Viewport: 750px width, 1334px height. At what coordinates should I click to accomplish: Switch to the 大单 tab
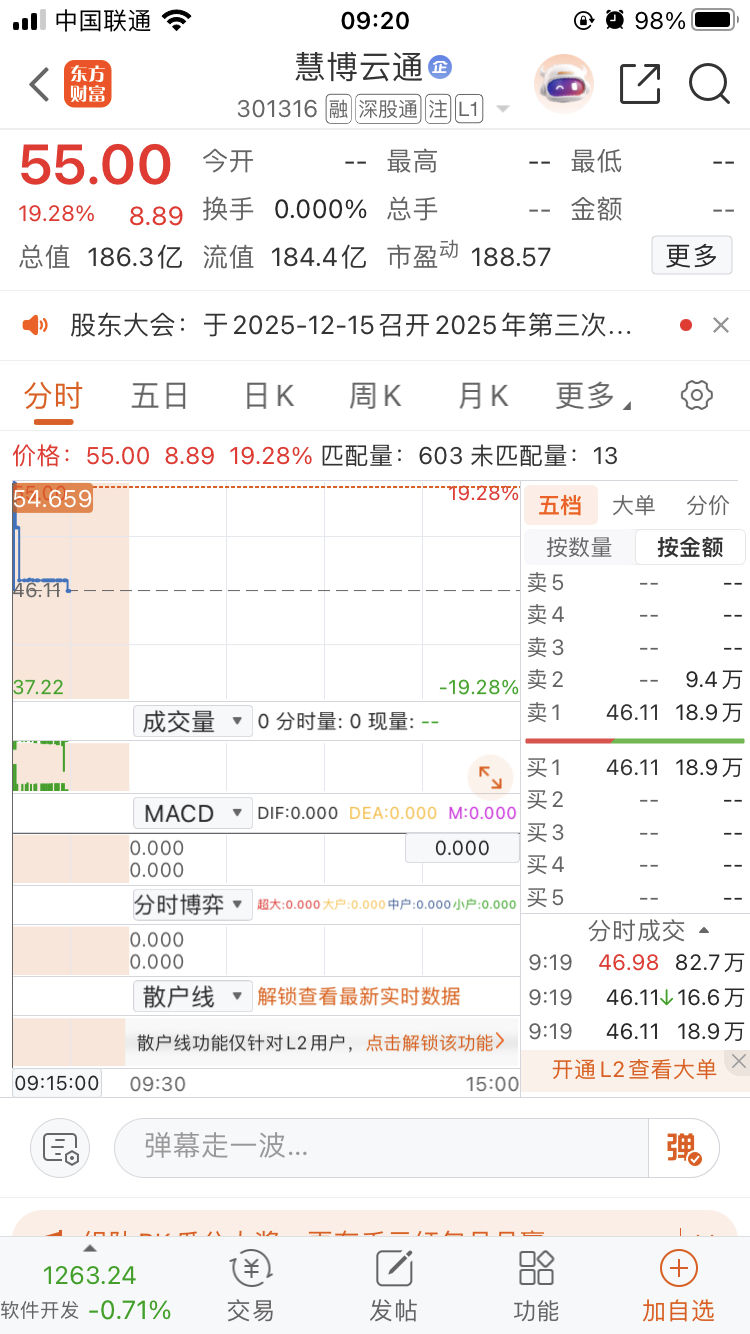click(634, 505)
